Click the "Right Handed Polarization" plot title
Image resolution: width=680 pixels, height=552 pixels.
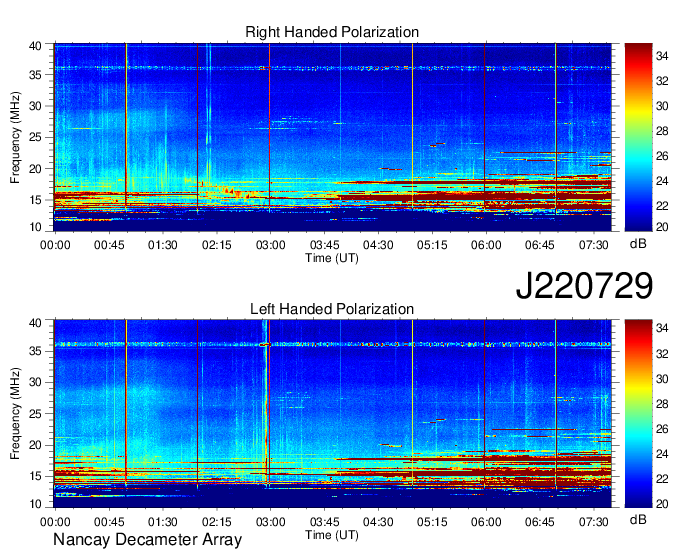coord(332,32)
